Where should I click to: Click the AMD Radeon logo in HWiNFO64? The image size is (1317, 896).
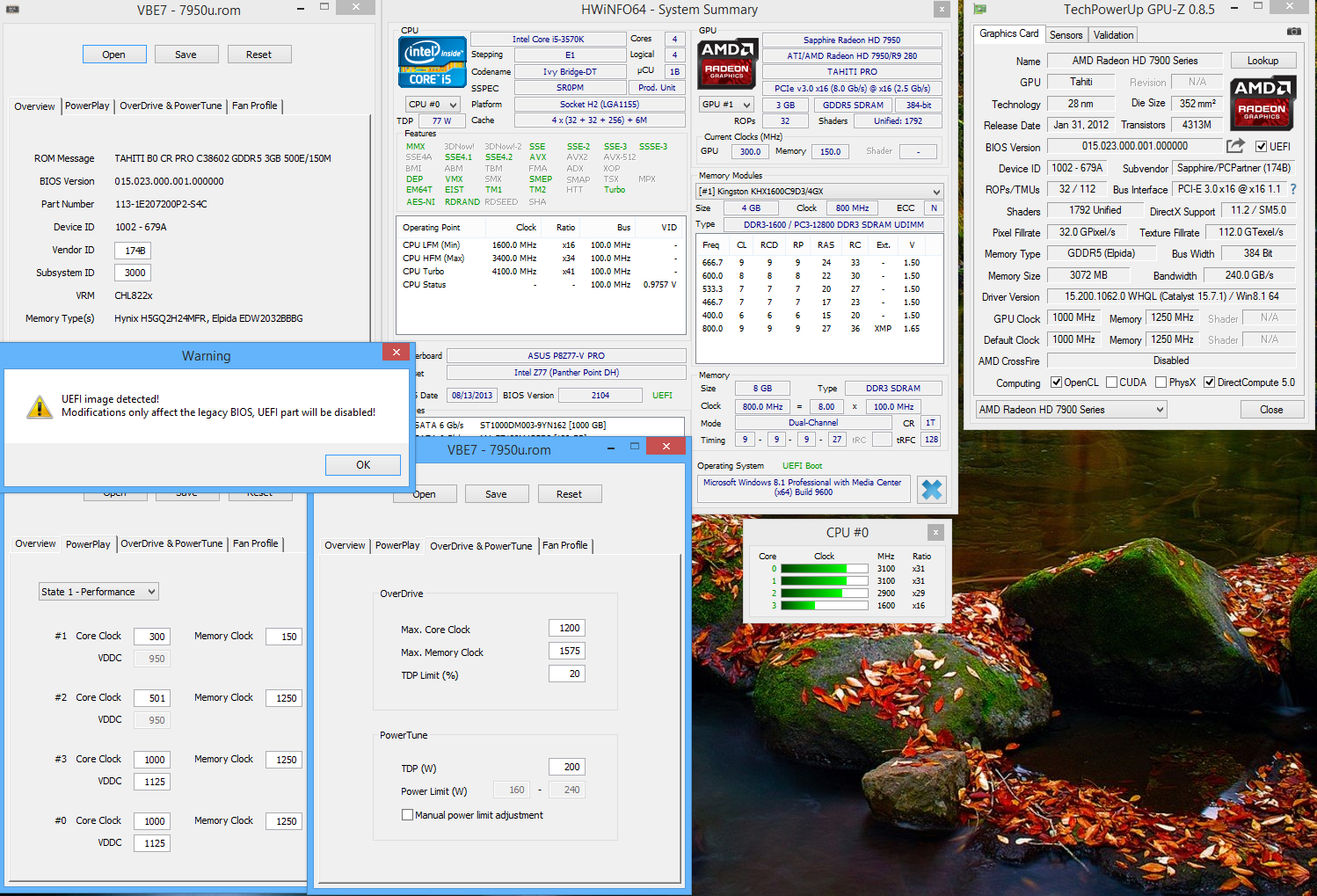[x=727, y=63]
